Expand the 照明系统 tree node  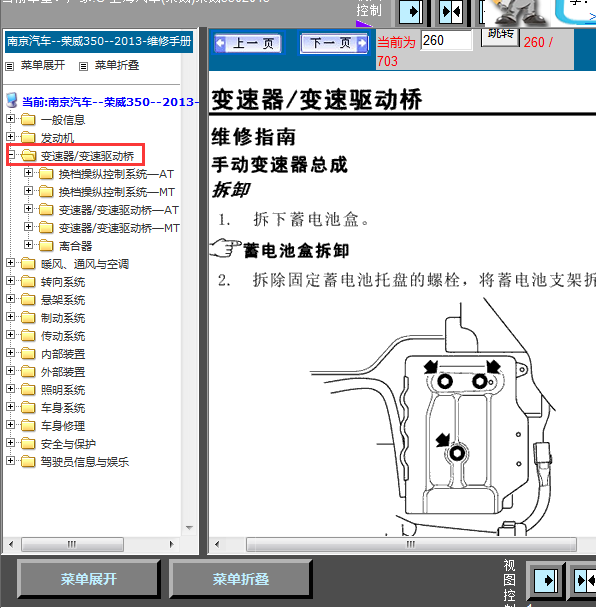click(x=10, y=388)
